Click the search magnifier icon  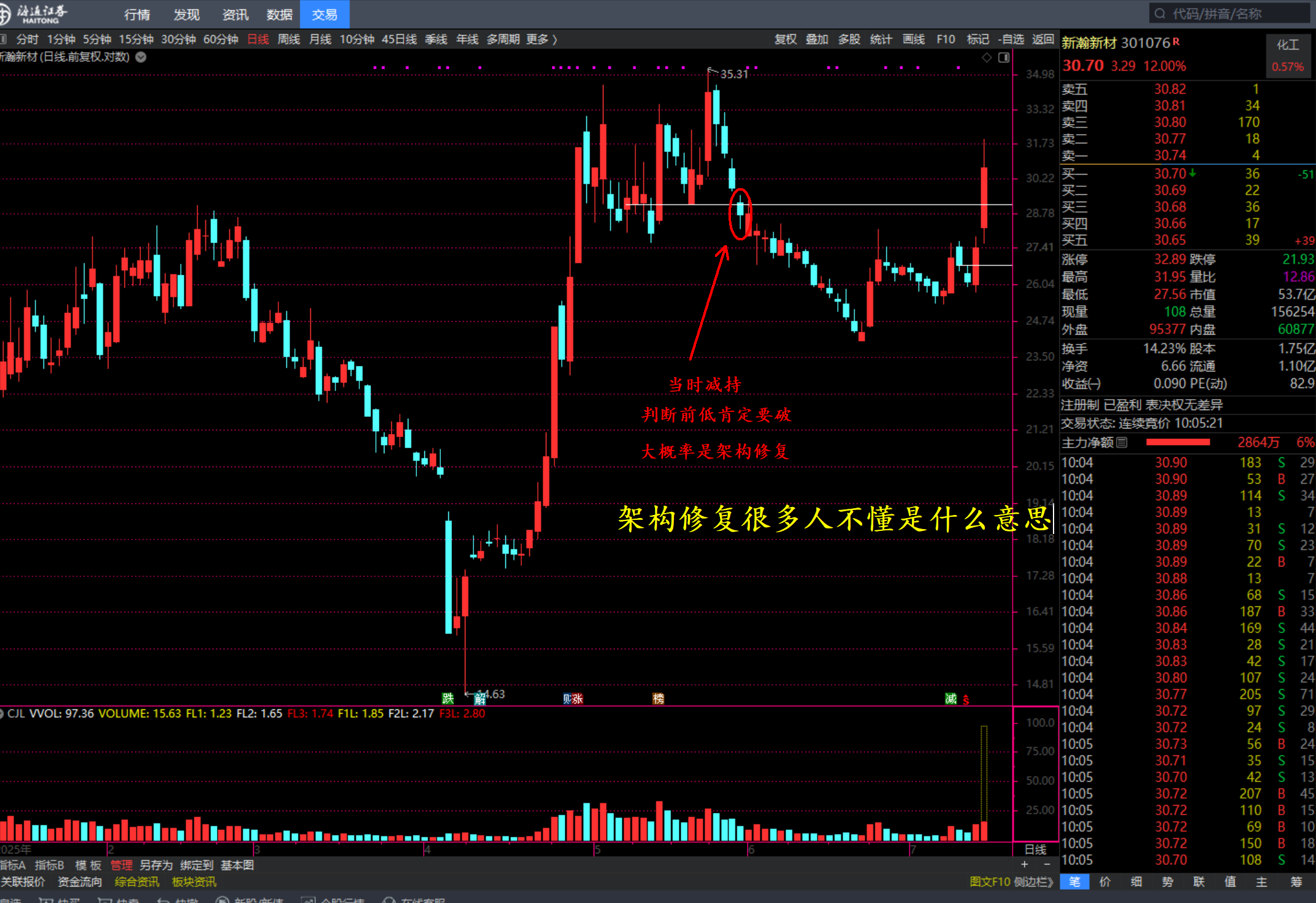pyautogui.click(x=1160, y=13)
